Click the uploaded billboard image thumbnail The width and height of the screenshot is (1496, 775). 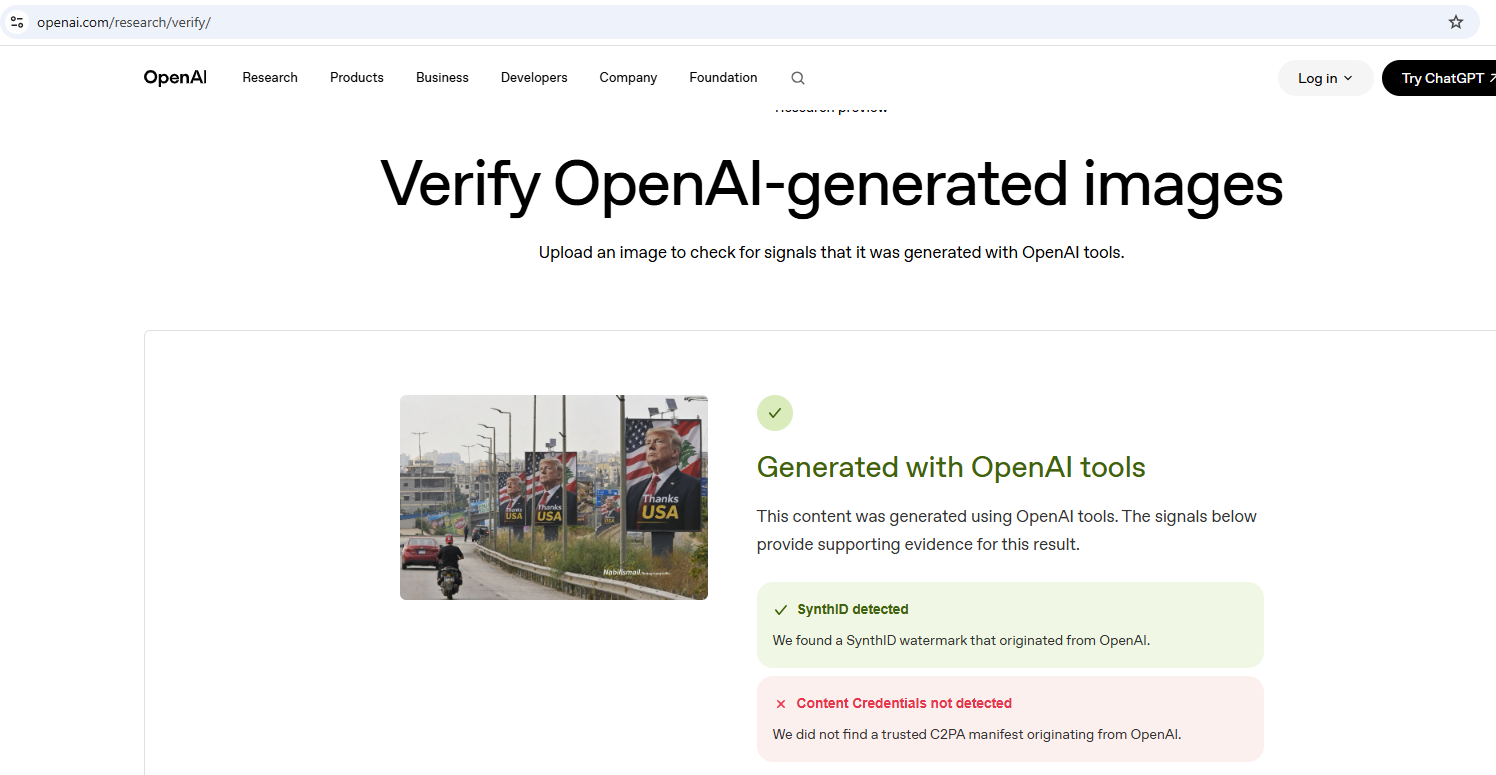point(554,497)
